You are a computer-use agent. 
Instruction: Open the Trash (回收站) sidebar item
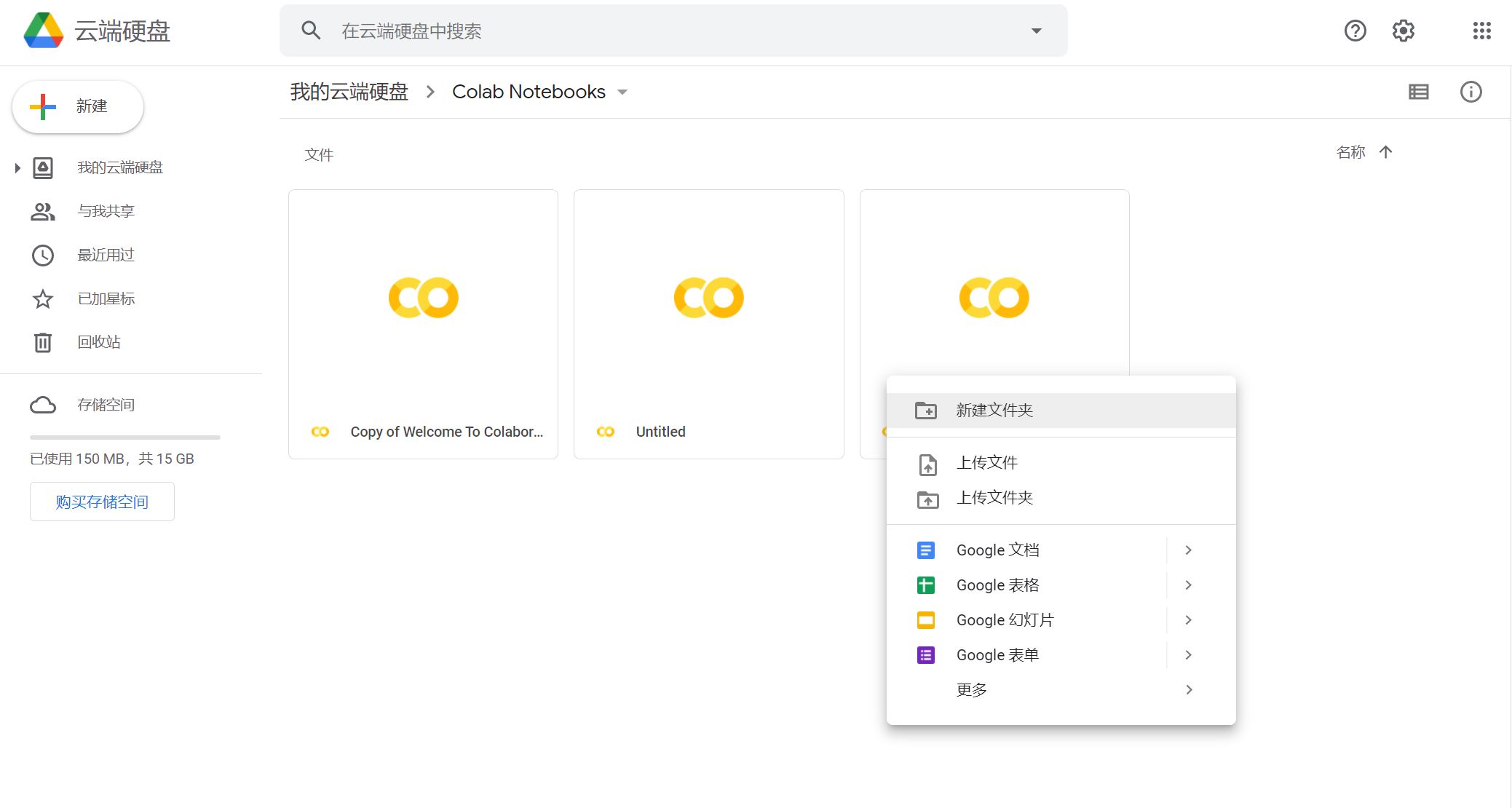(x=99, y=342)
